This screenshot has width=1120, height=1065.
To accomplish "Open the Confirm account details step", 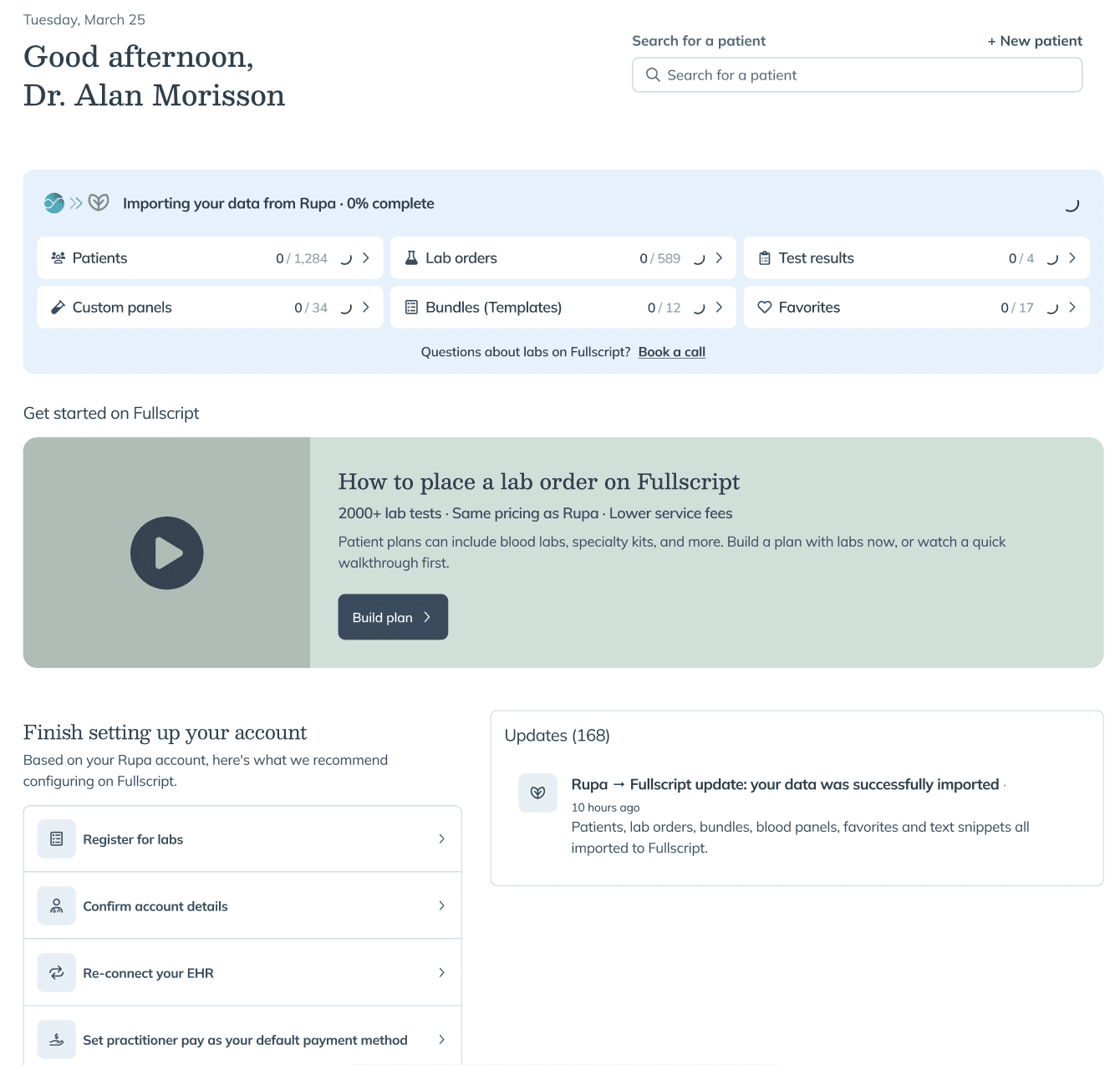I will coord(242,906).
